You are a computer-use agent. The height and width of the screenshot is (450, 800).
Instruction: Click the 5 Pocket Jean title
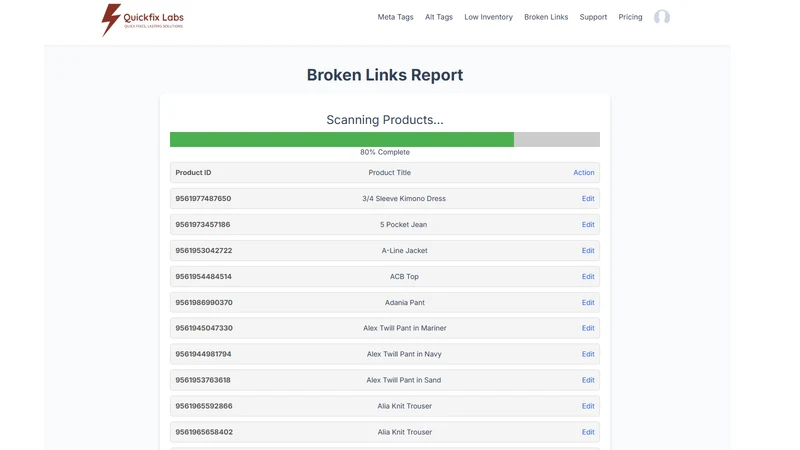(x=403, y=224)
